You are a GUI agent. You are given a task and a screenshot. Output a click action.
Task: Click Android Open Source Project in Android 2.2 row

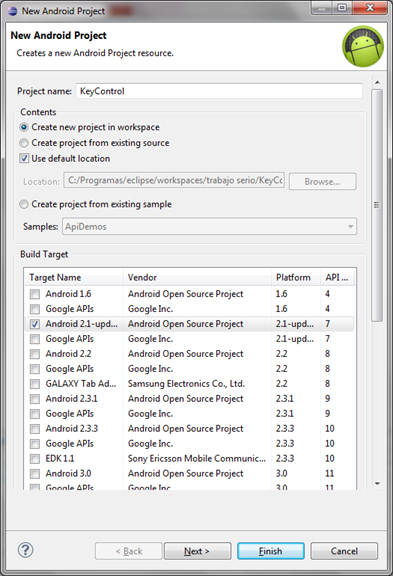(x=185, y=354)
